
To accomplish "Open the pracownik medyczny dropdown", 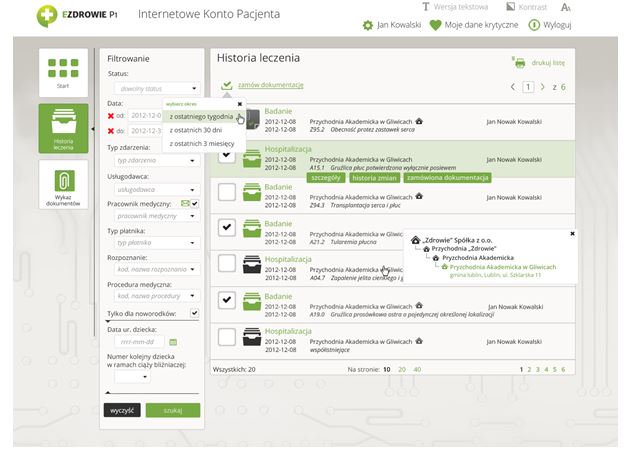I will pos(156,216).
